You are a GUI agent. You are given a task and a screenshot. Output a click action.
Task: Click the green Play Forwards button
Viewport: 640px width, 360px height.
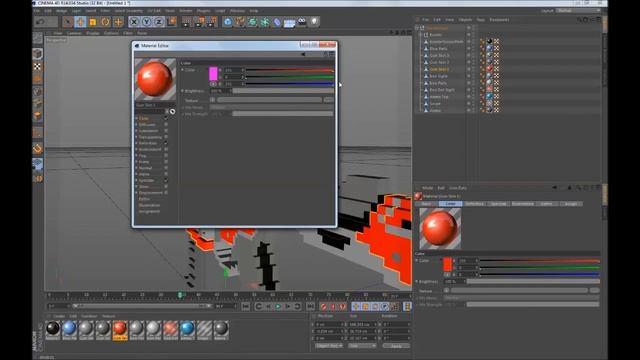[x=278, y=306]
